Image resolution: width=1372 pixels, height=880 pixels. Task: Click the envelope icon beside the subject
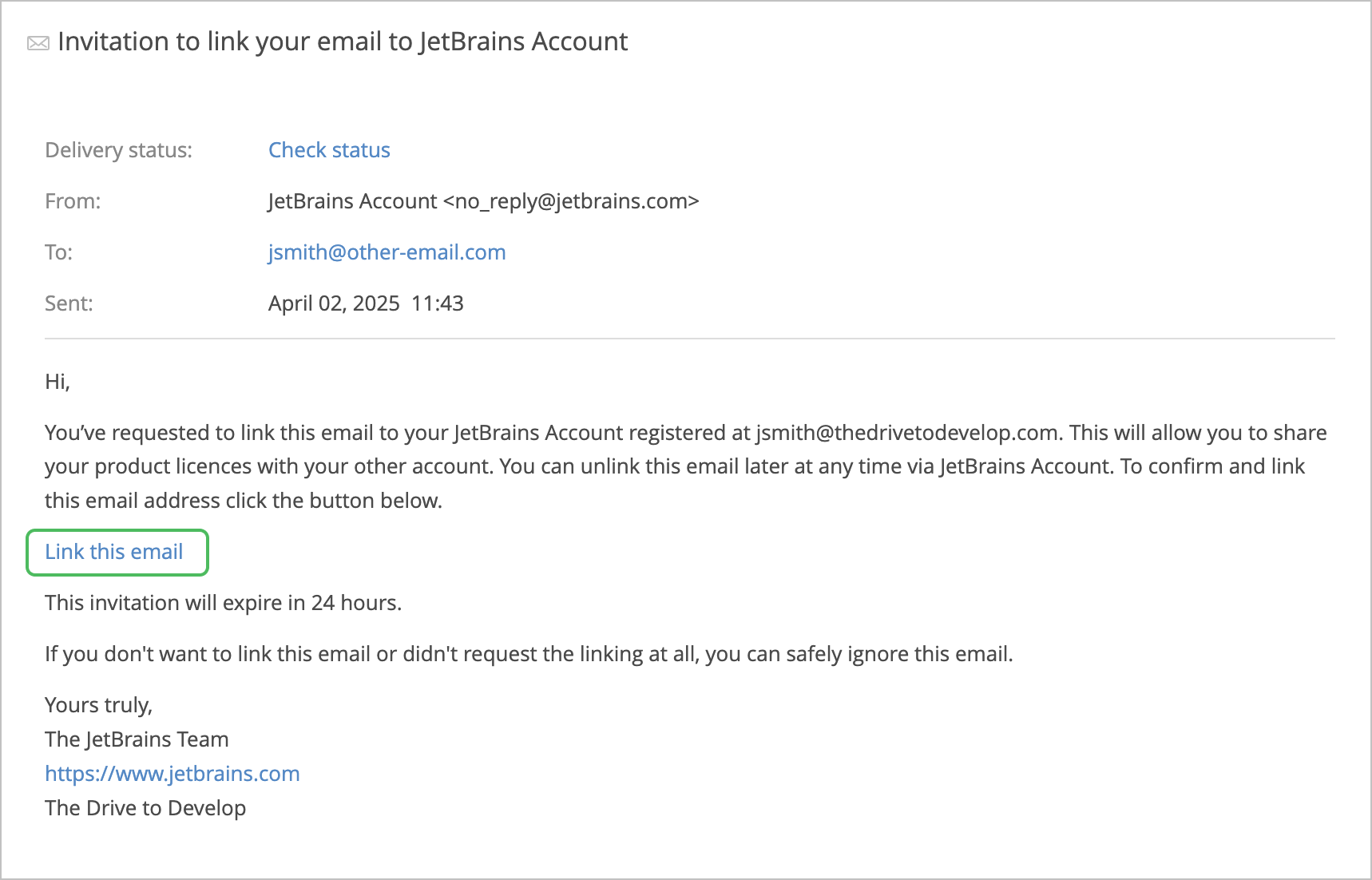tap(38, 43)
